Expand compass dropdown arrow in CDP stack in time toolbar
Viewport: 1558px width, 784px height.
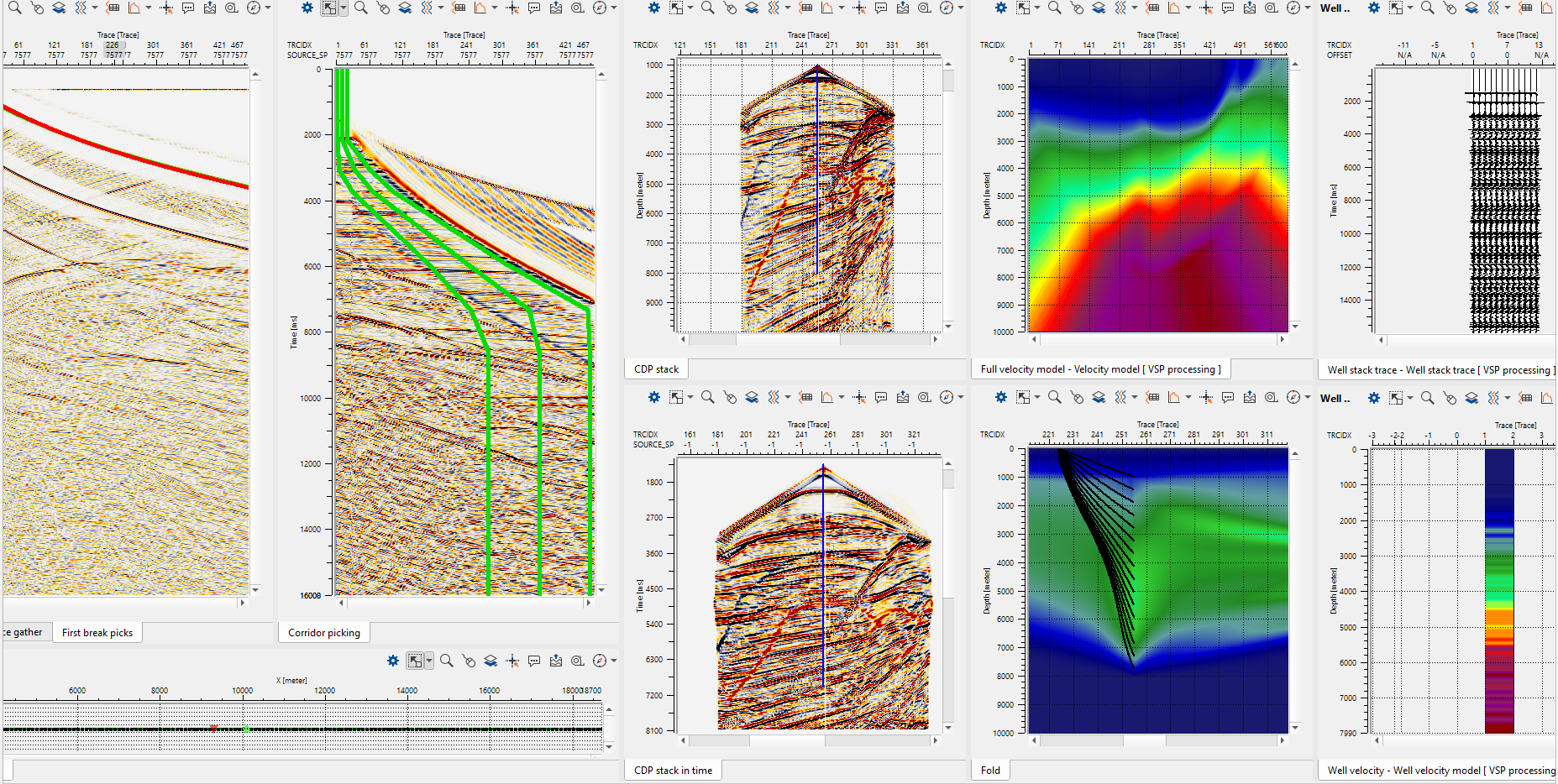point(961,397)
